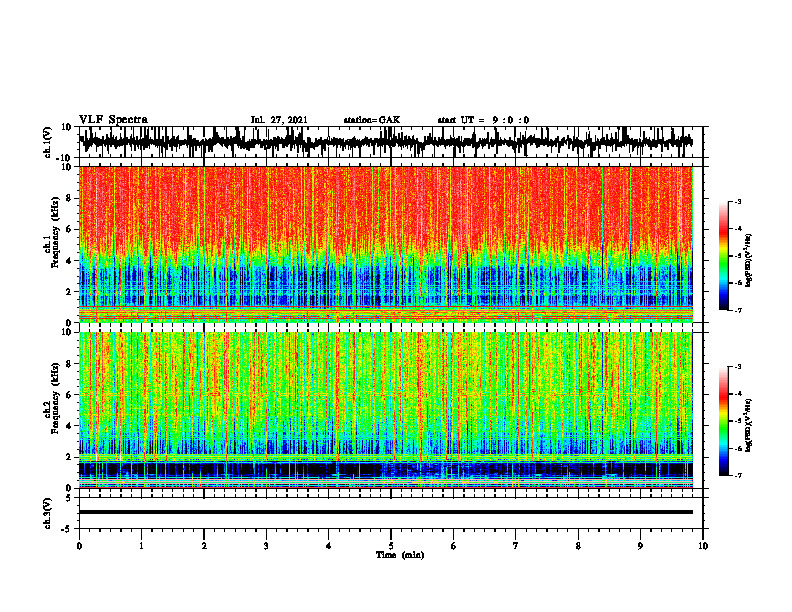The height and width of the screenshot is (612, 792).
Task: Click the ch.2 spectrogram color scale bar
Action: (x=723, y=421)
